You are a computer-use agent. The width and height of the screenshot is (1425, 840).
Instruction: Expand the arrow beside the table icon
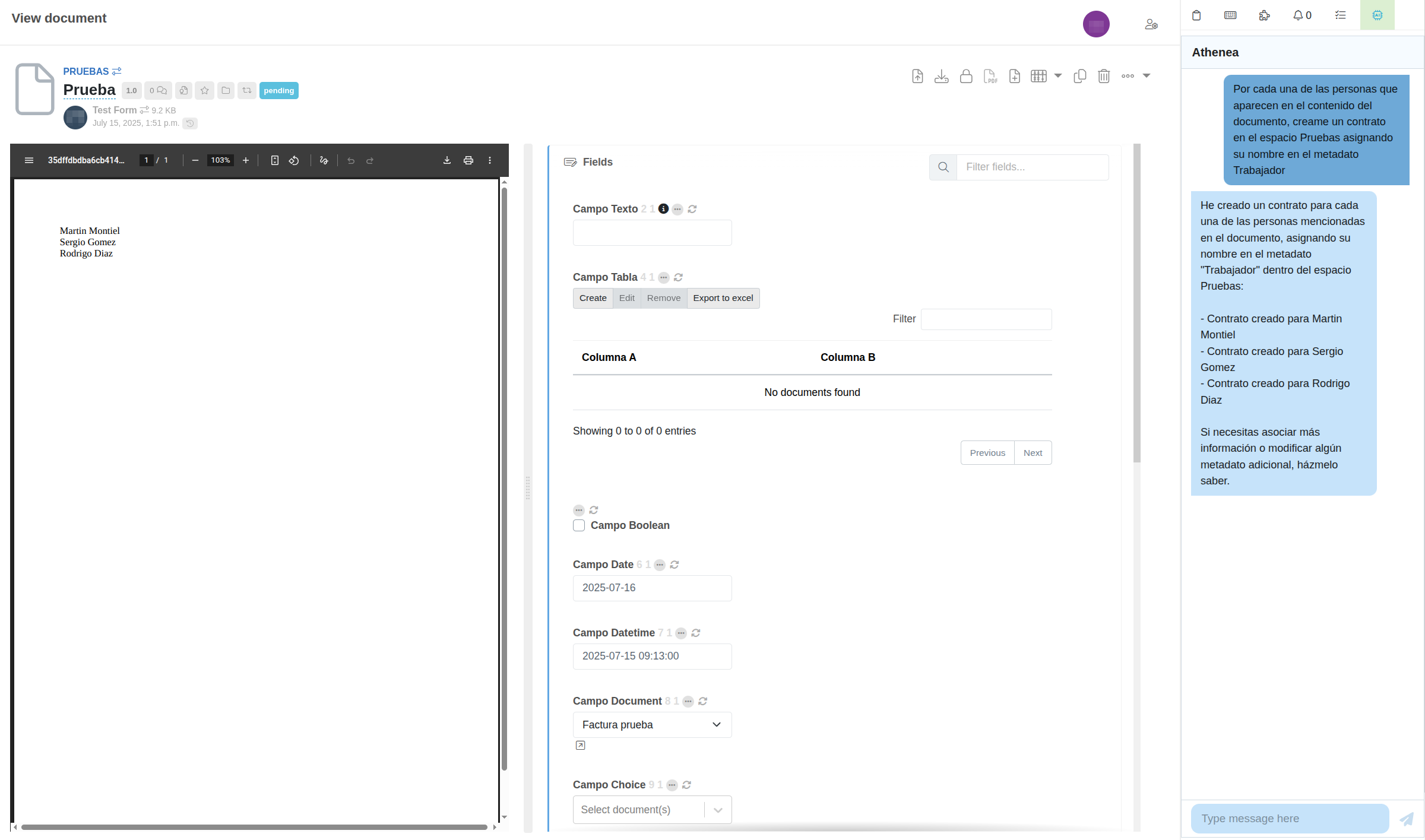[x=1058, y=76]
